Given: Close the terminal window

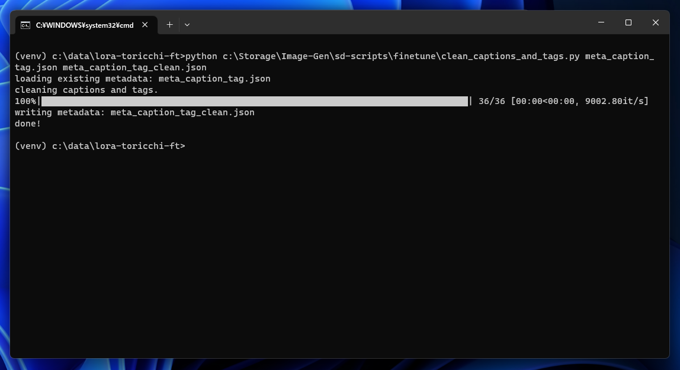Looking at the screenshot, I should click(655, 23).
